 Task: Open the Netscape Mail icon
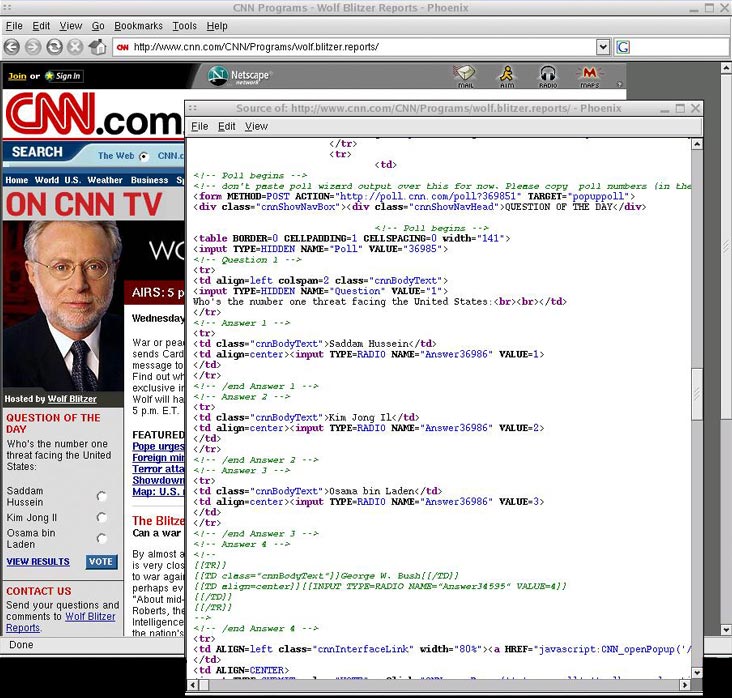(465, 77)
